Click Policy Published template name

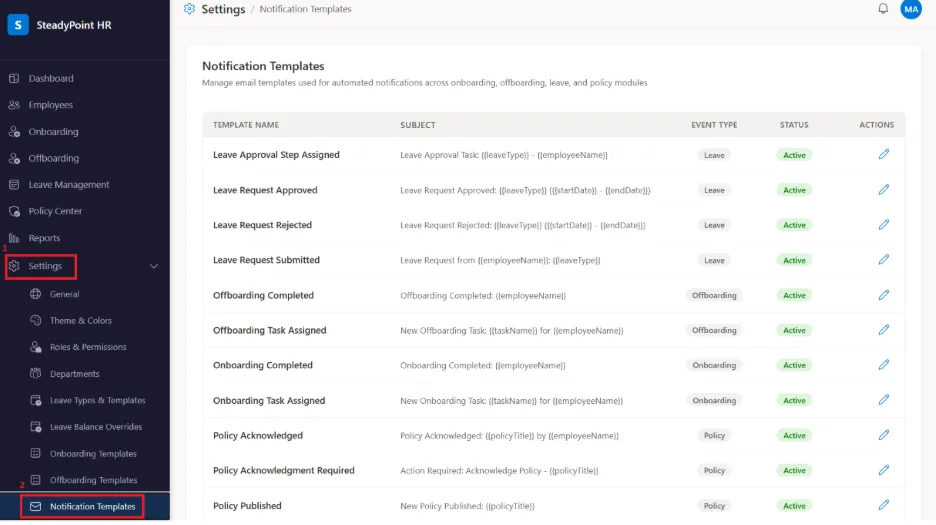point(247,505)
